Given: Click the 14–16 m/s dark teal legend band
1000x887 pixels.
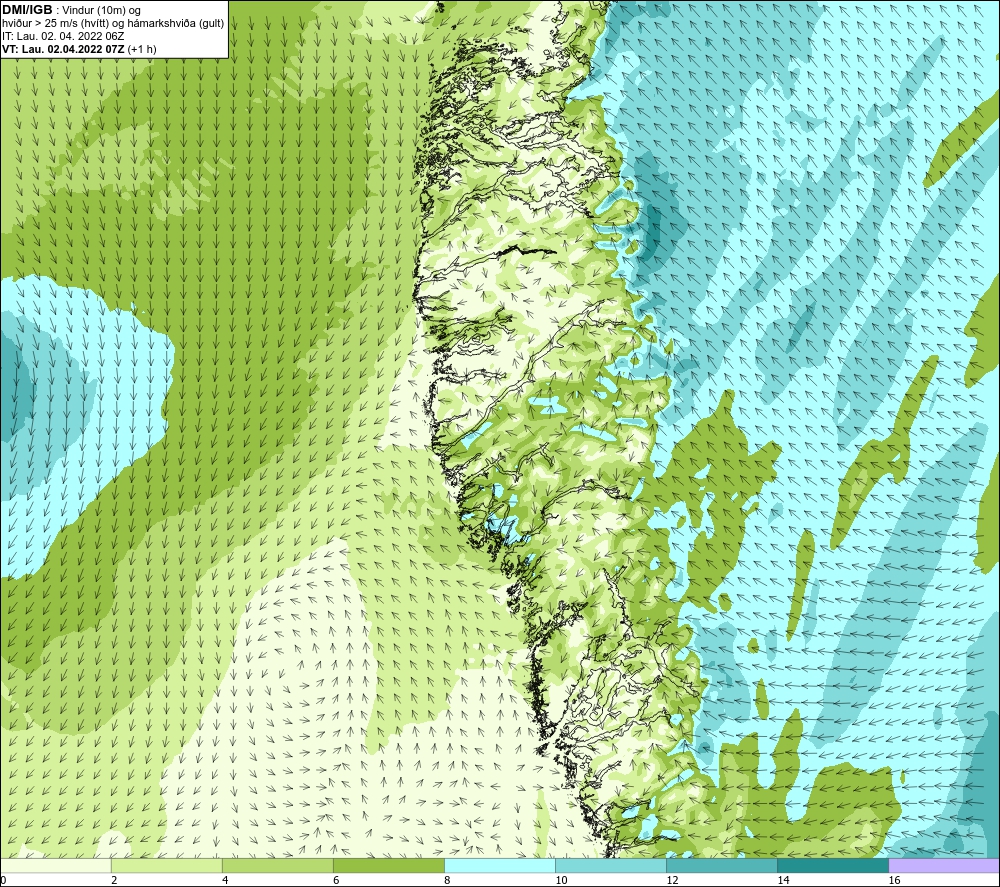Looking at the screenshot, I should 833,865.
